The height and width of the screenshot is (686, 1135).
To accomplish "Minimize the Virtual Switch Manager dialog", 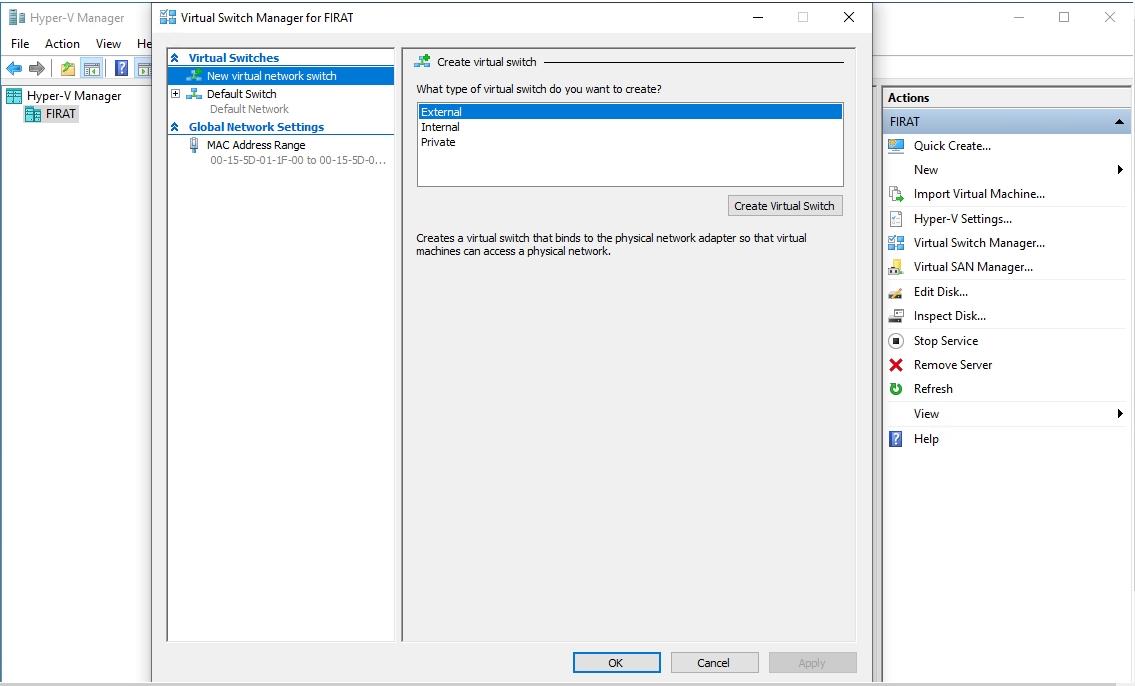I will tap(758, 17).
